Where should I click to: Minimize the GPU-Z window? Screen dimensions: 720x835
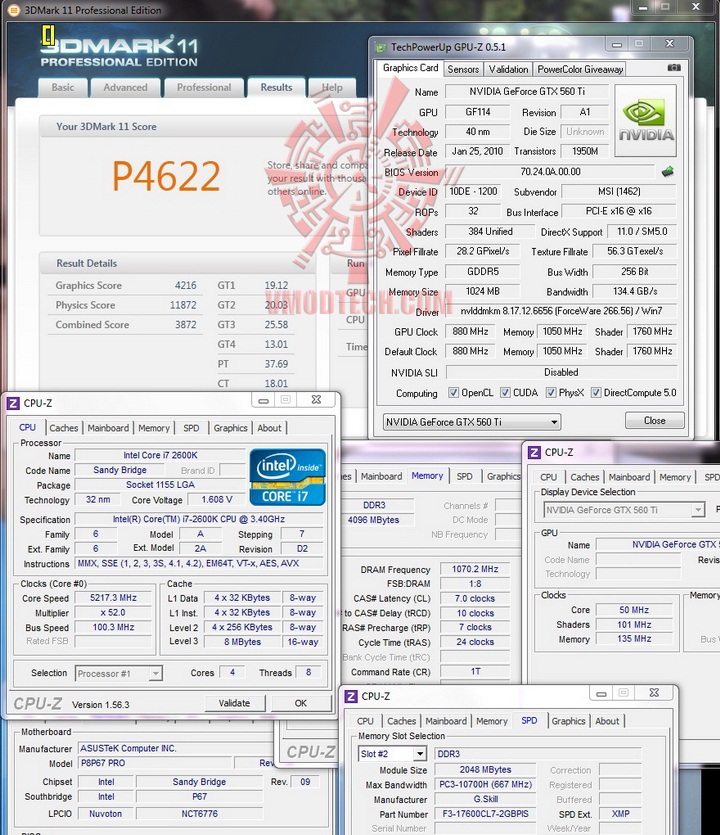click(617, 45)
